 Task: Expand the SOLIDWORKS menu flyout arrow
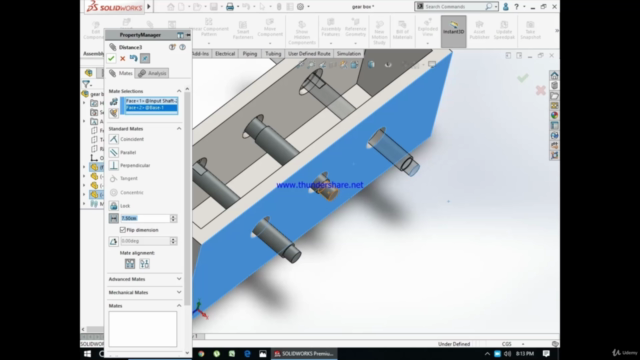click(x=149, y=7)
